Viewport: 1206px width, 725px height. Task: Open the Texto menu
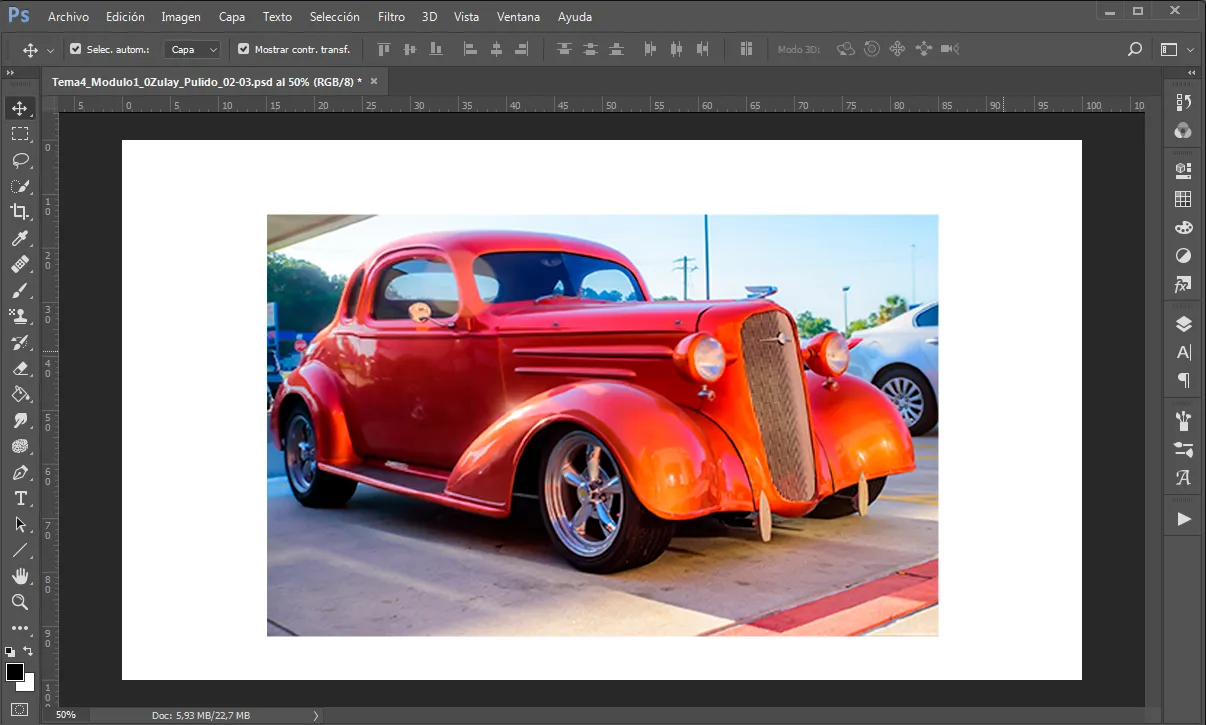[277, 17]
